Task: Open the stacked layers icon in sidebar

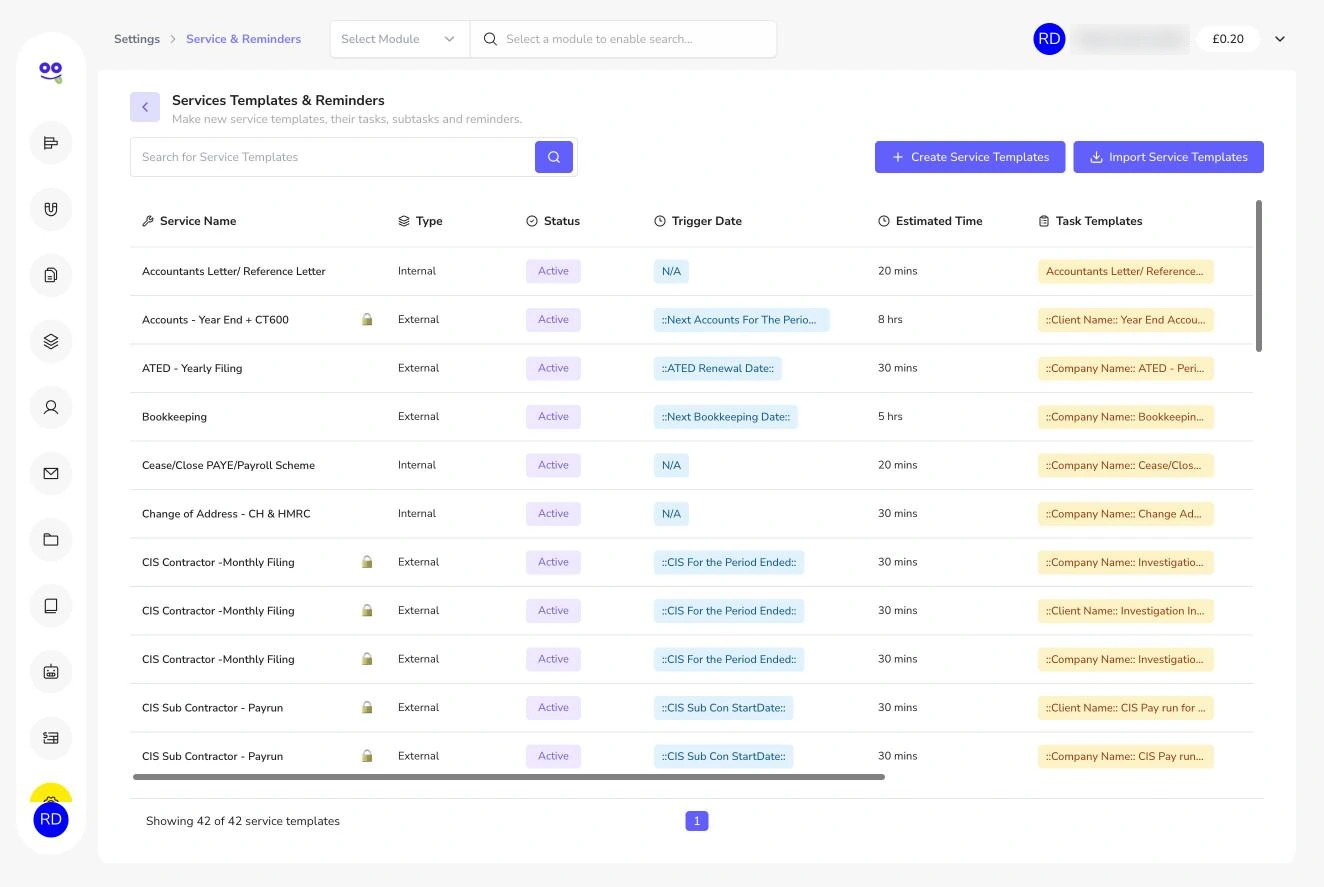Action: point(51,341)
